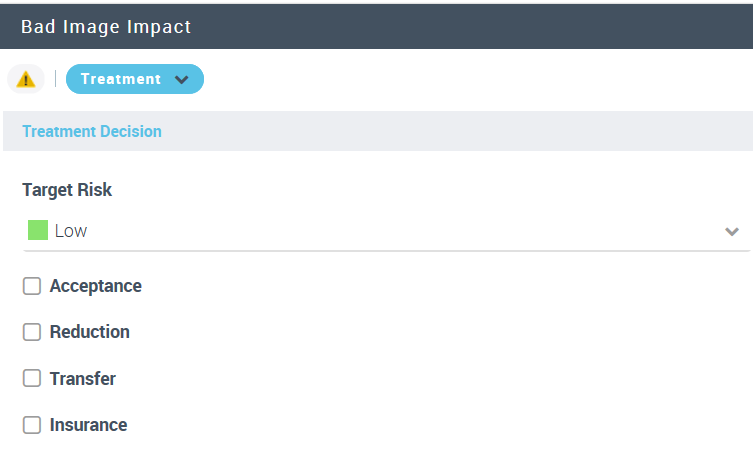Toggle the Insurance checkbox
The image size is (753, 462).
click(32, 425)
